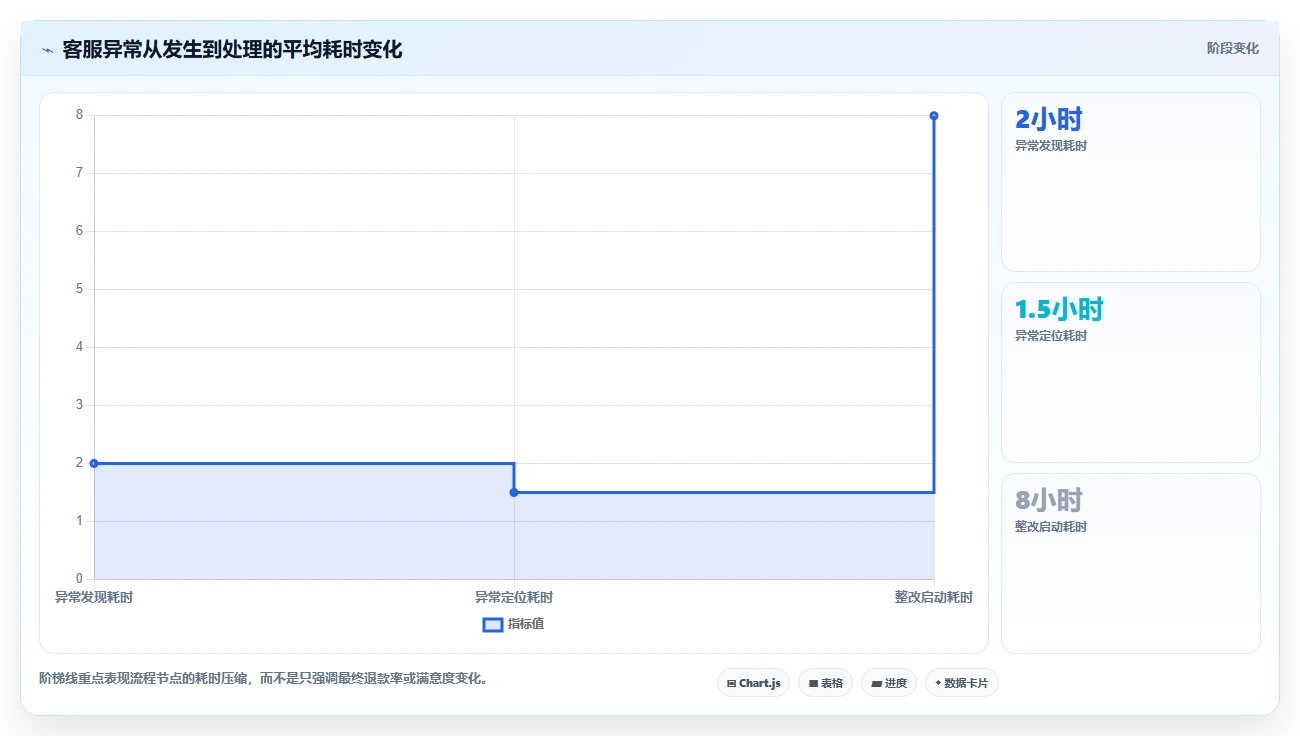Image resolution: width=1300 pixels, height=736 pixels.
Task: Click the footnote text about 阶梯线
Action: click(x=263, y=679)
